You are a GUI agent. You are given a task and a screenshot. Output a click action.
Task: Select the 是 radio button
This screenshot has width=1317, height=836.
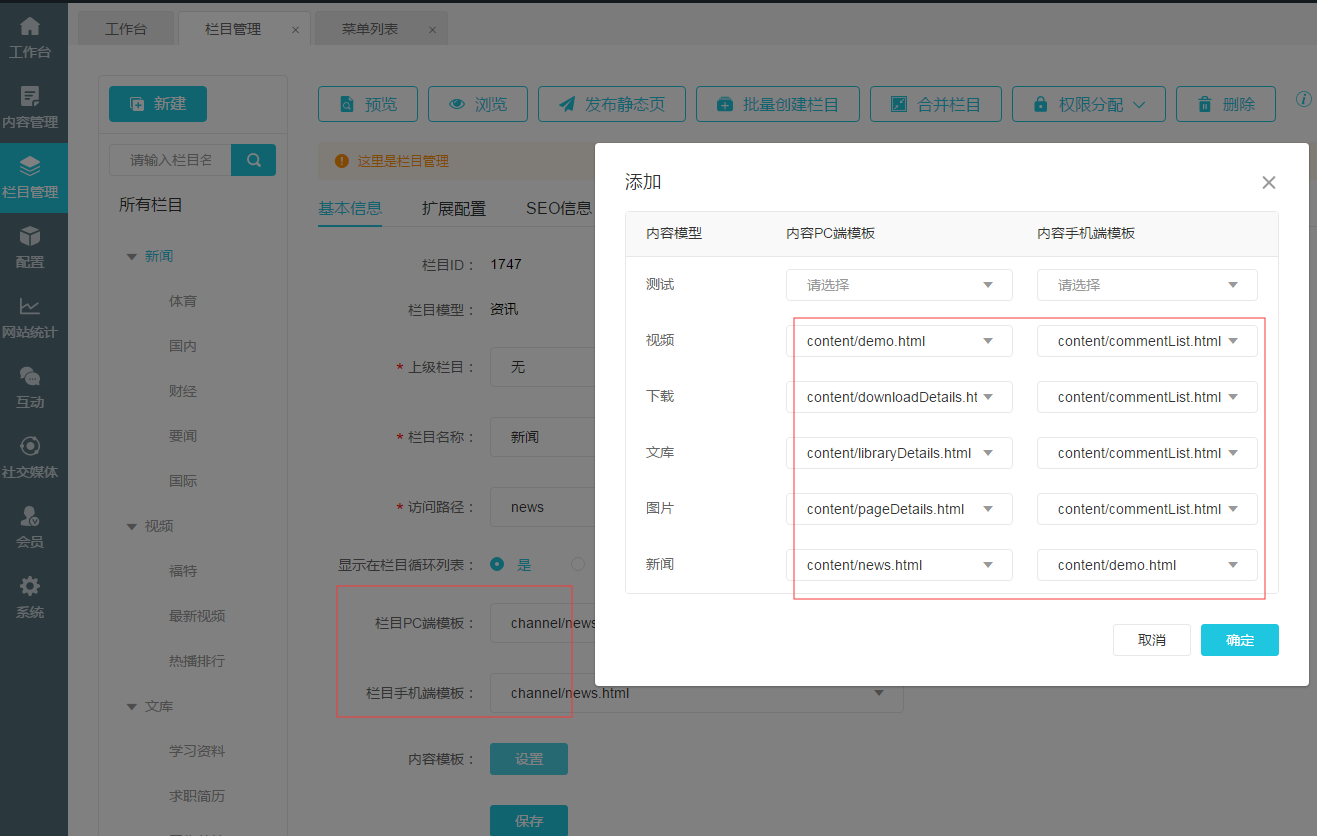pos(497,564)
